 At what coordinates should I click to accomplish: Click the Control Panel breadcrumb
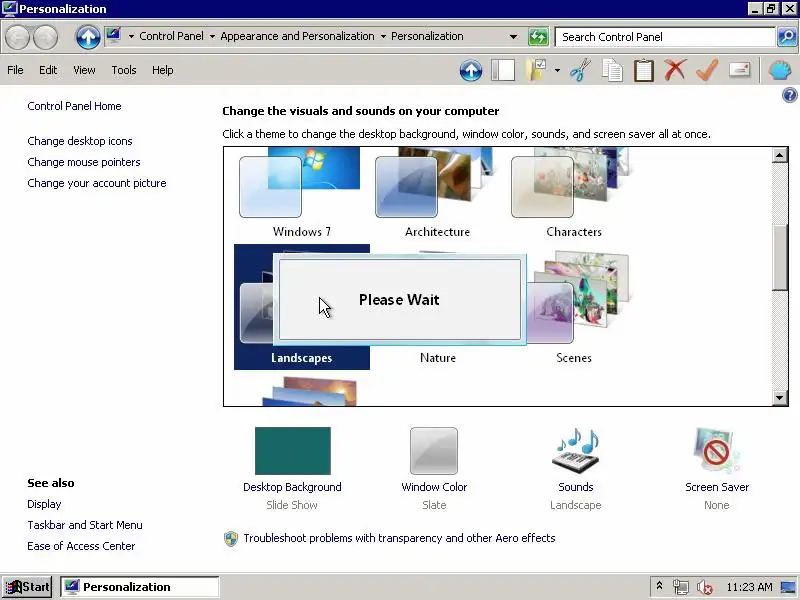171,36
